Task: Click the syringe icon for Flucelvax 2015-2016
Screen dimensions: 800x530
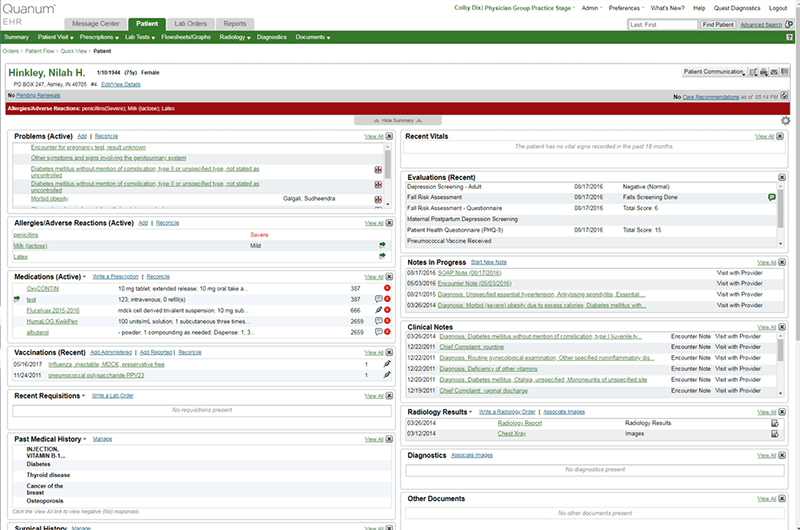Action: (379, 310)
